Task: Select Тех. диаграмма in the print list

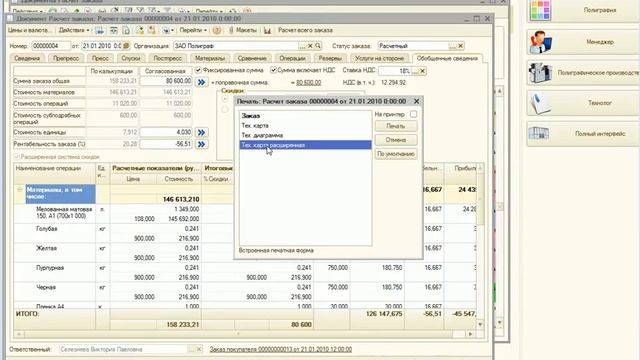Action: pyautogui.click(x=305, y=135)
